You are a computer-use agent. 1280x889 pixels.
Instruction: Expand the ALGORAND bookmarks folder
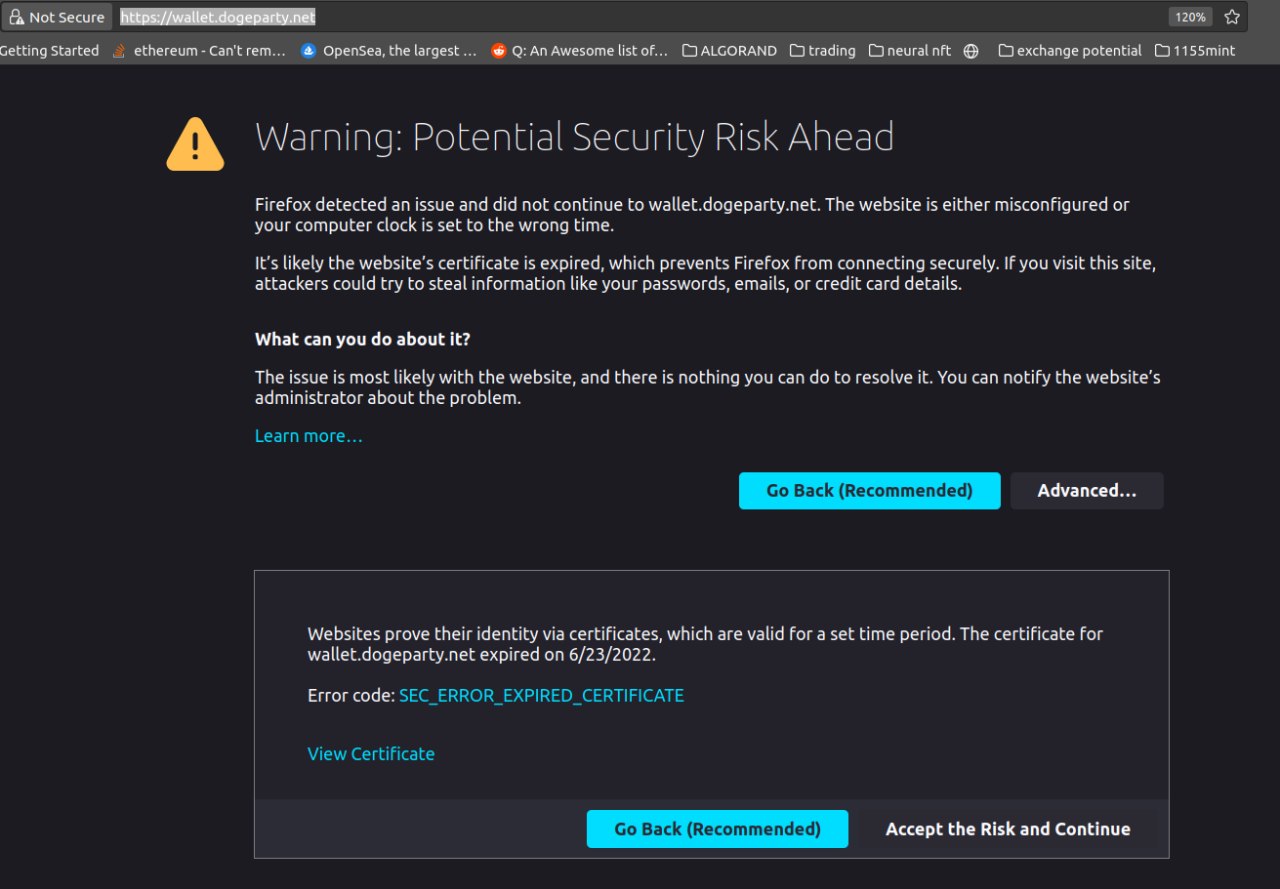pyautogui.click(x=729, y=51)
